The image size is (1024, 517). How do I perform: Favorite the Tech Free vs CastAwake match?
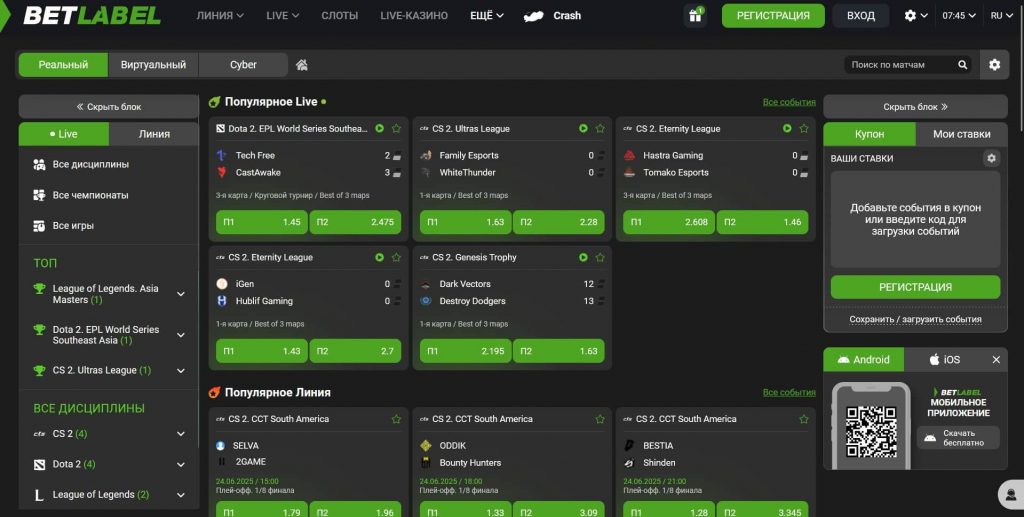(396, 129)
